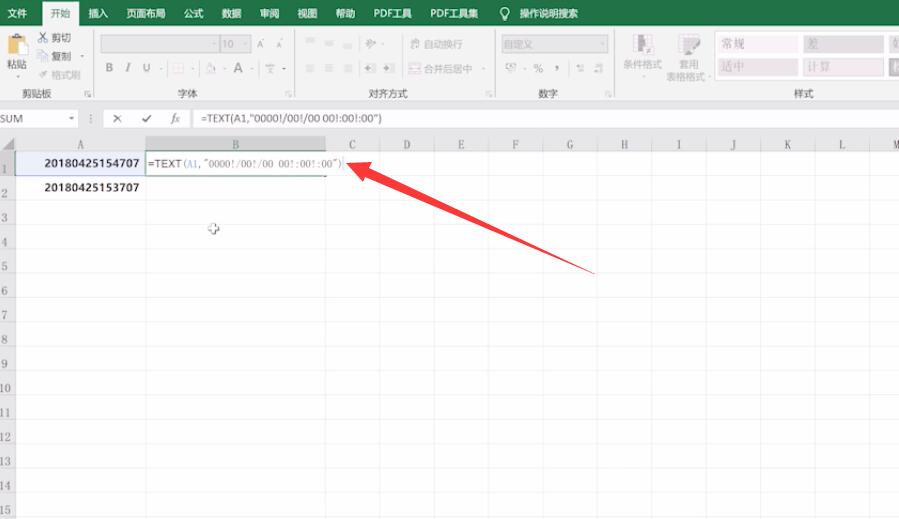The image size is (899, 519).
Task: Click the Percent style icon
Action: point(538,68)
